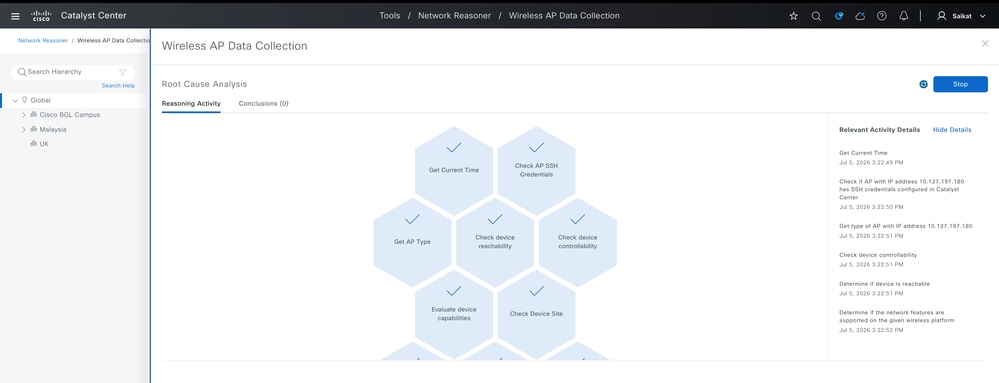
Task: Open the hamburger navigation menu
Action: (x=15, y=16)
